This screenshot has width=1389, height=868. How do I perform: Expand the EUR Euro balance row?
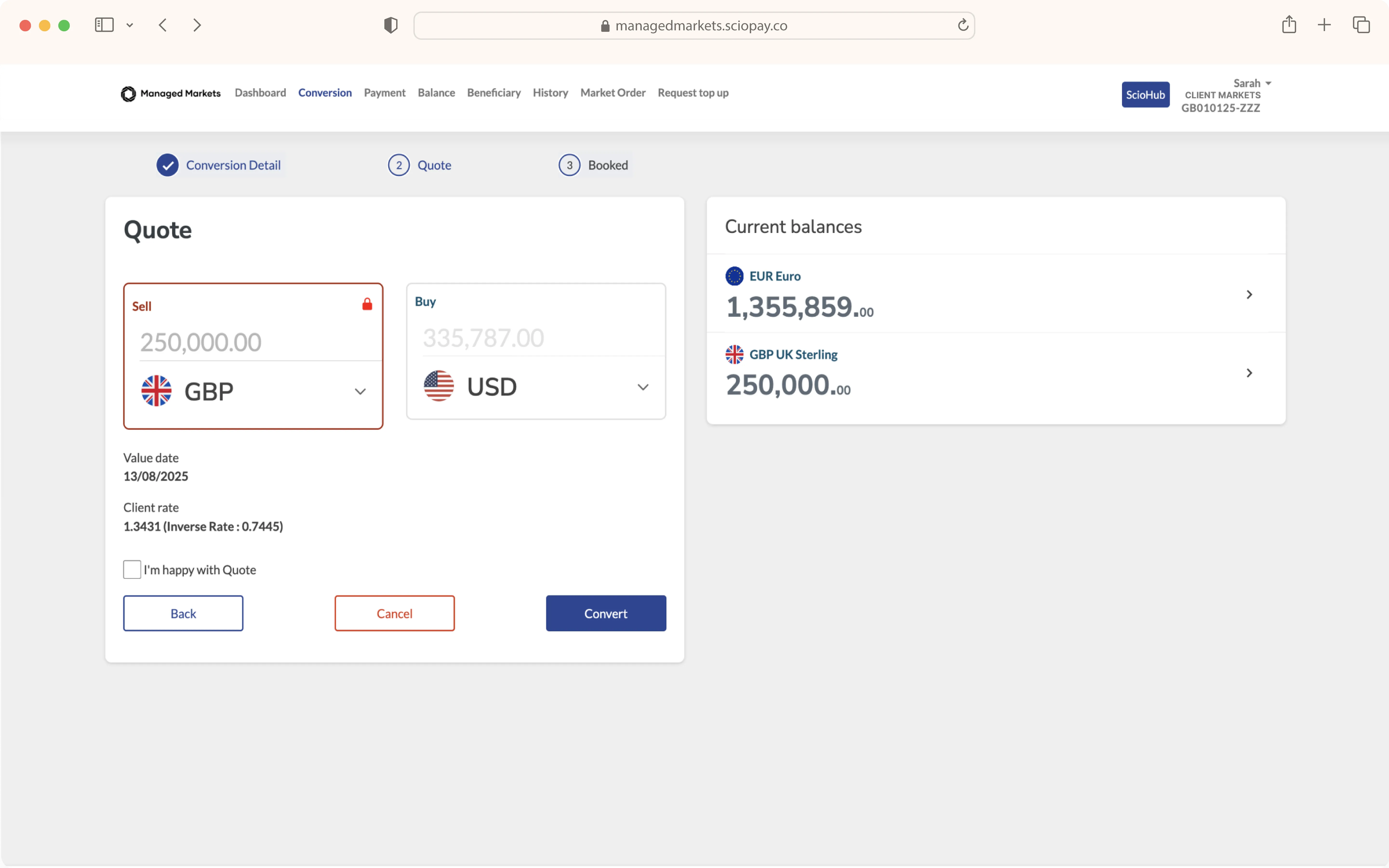pyautogui.click(x=1249, y=294)
